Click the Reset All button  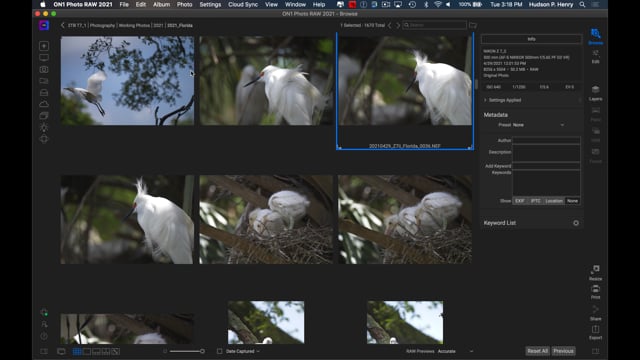coord(537,351)
